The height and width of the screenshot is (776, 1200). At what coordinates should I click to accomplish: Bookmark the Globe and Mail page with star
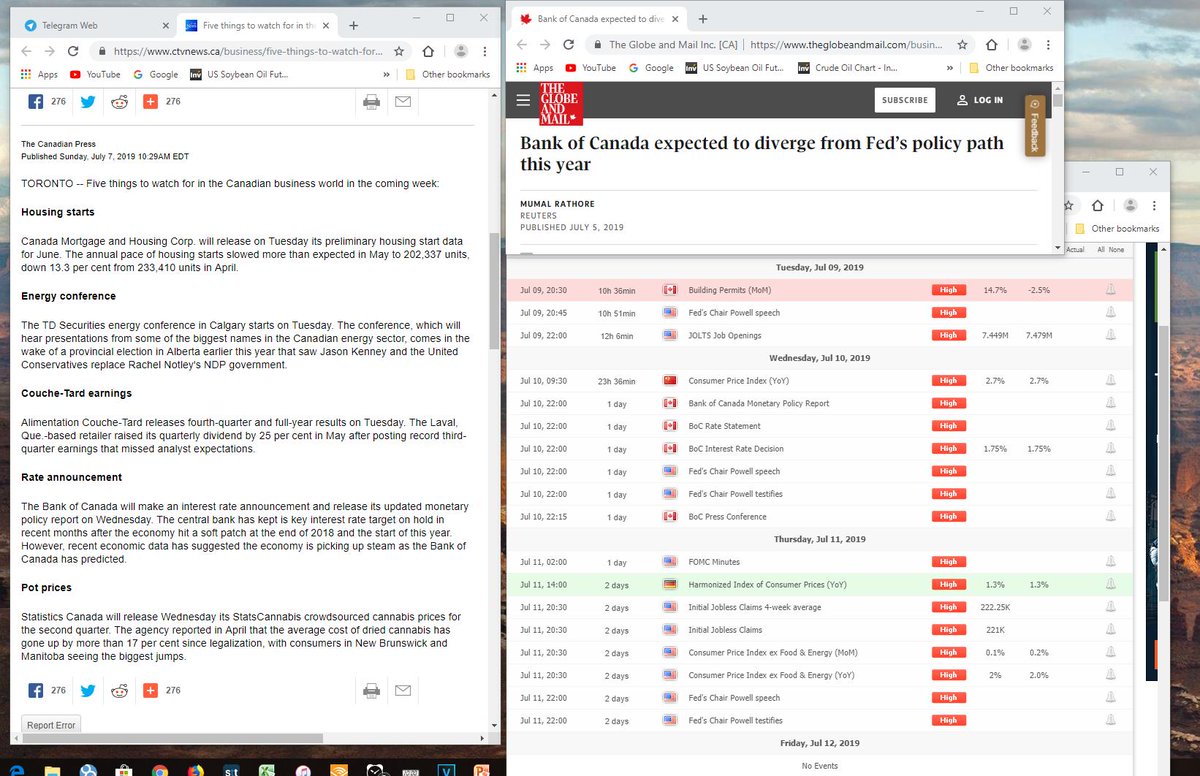pyautogui.click(x=962, y=45)
